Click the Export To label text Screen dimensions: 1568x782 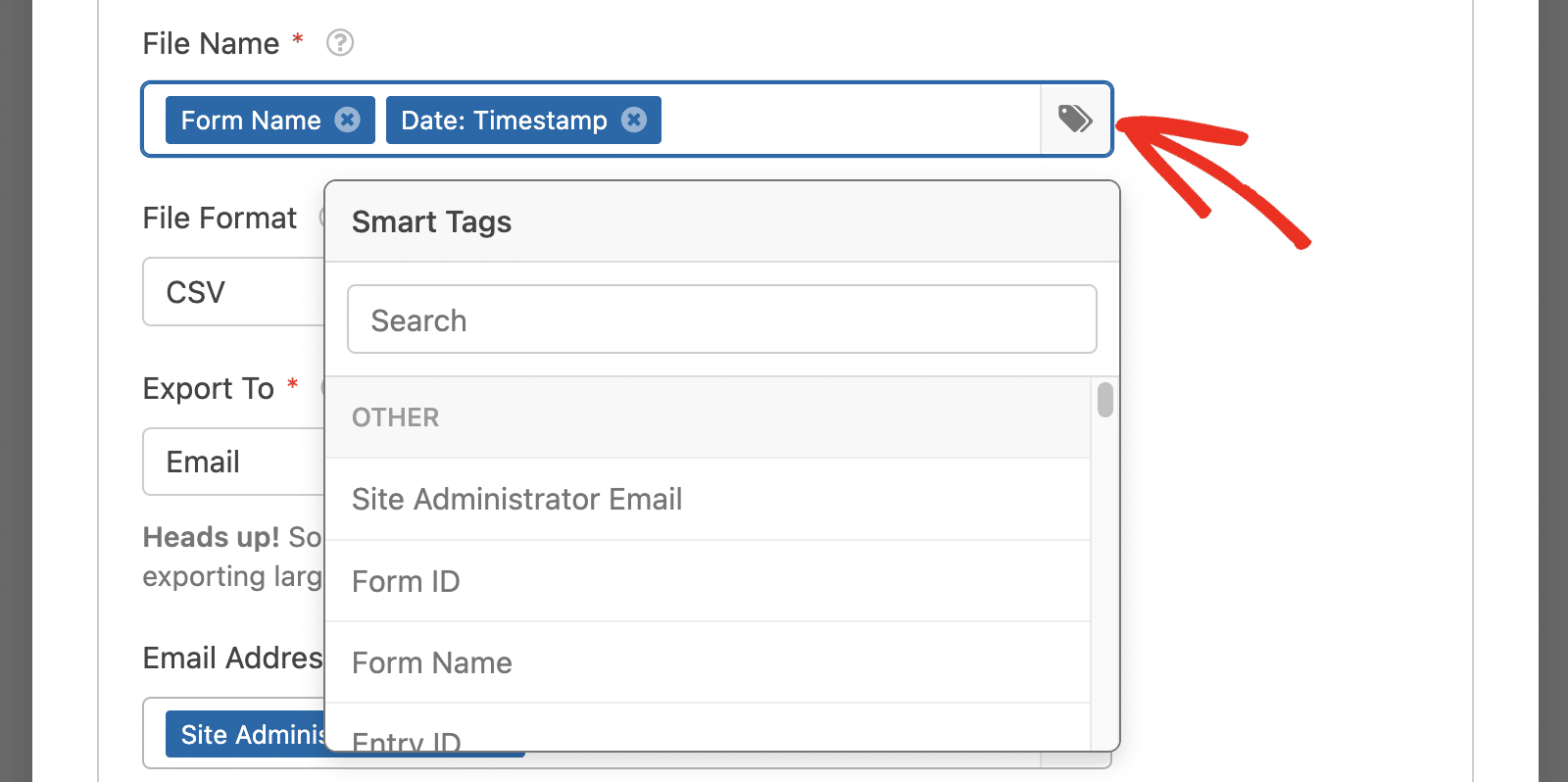[x=208, y=388]
